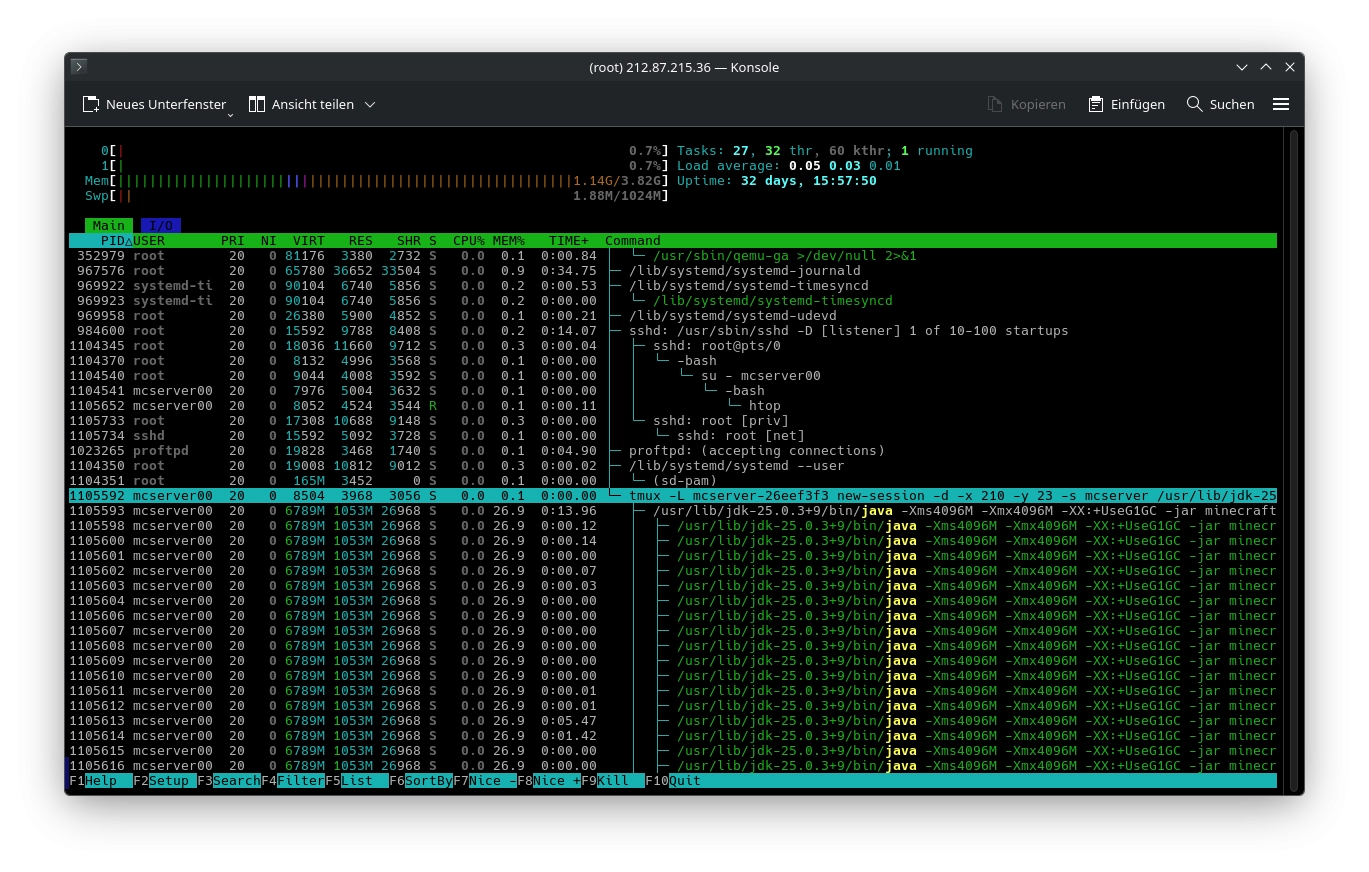Screen dimensions: 1369x872
Task: Click F7 Nice - in the htop footer
Action: 485,781
